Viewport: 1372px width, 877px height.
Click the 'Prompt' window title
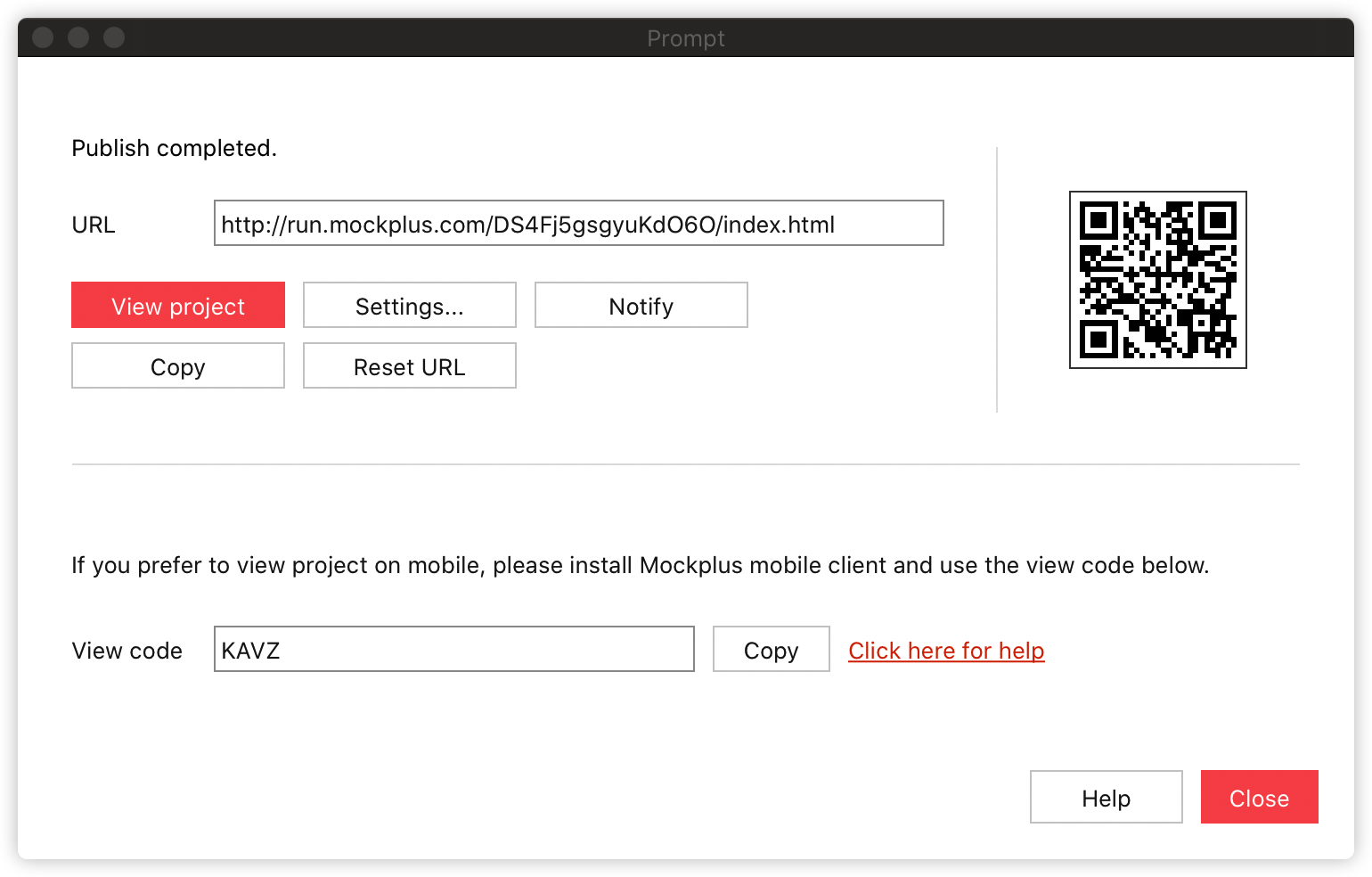pos(686,38)
